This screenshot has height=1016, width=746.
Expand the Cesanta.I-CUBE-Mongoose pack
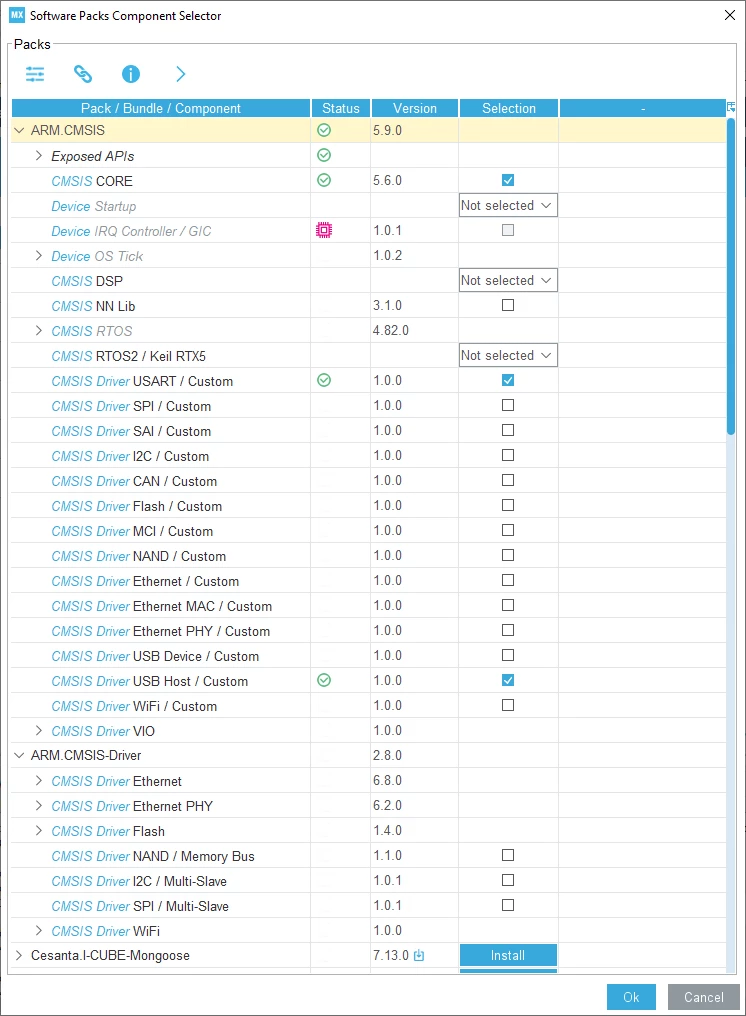(19, 955)
